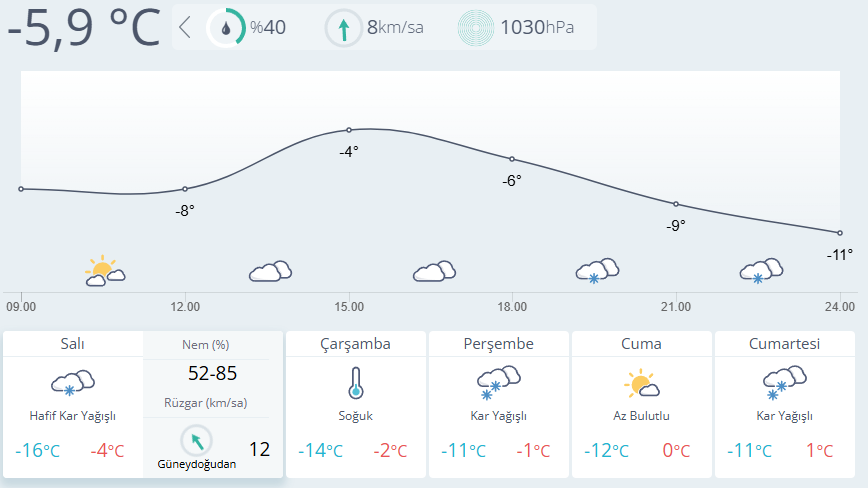This screenshot has height=488, width=868.
Task: Click the cloudy icon after 12.00
Action: (x=270, y=271)
